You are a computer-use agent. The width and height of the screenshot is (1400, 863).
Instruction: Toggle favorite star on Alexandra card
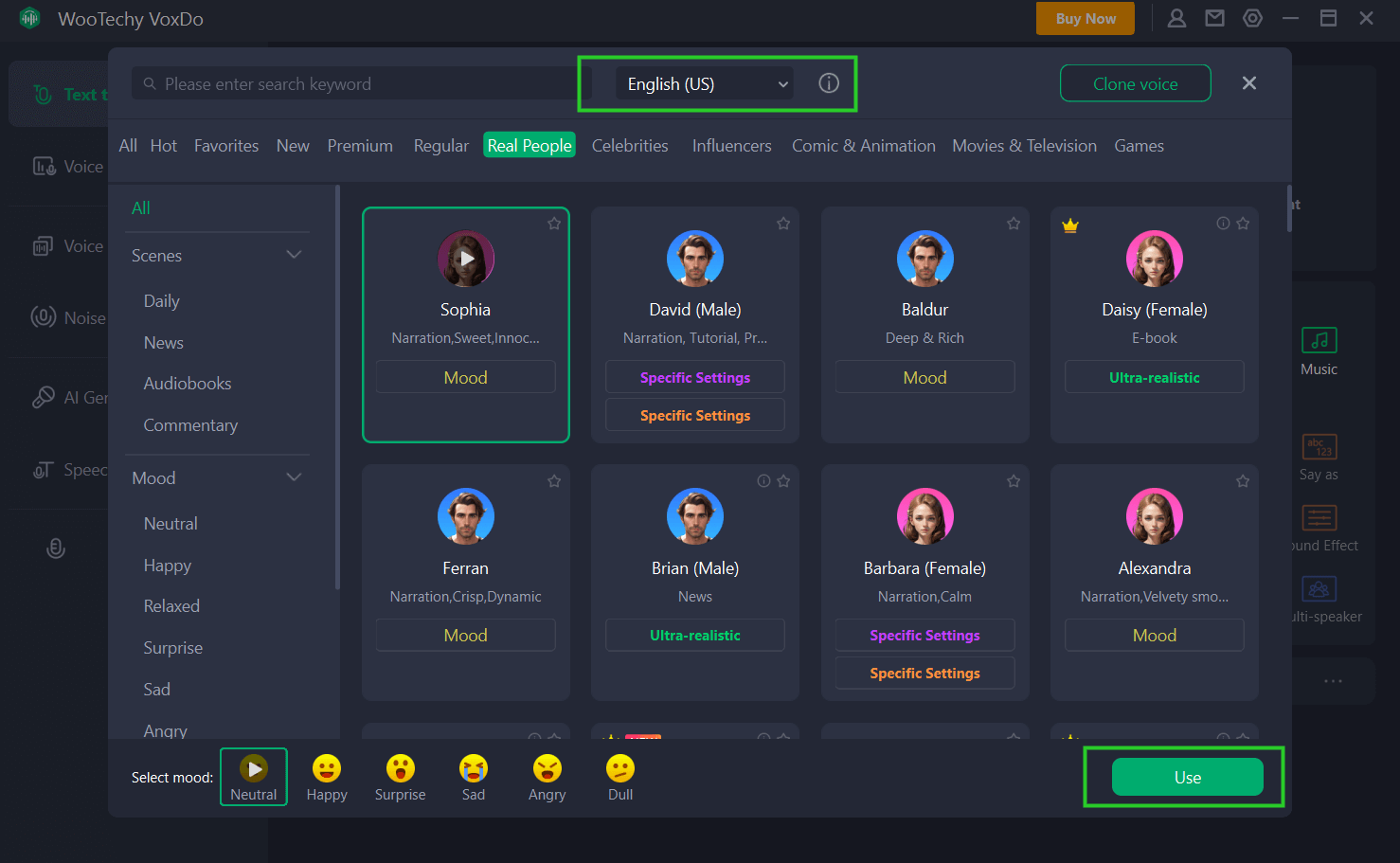(1243, 481)
